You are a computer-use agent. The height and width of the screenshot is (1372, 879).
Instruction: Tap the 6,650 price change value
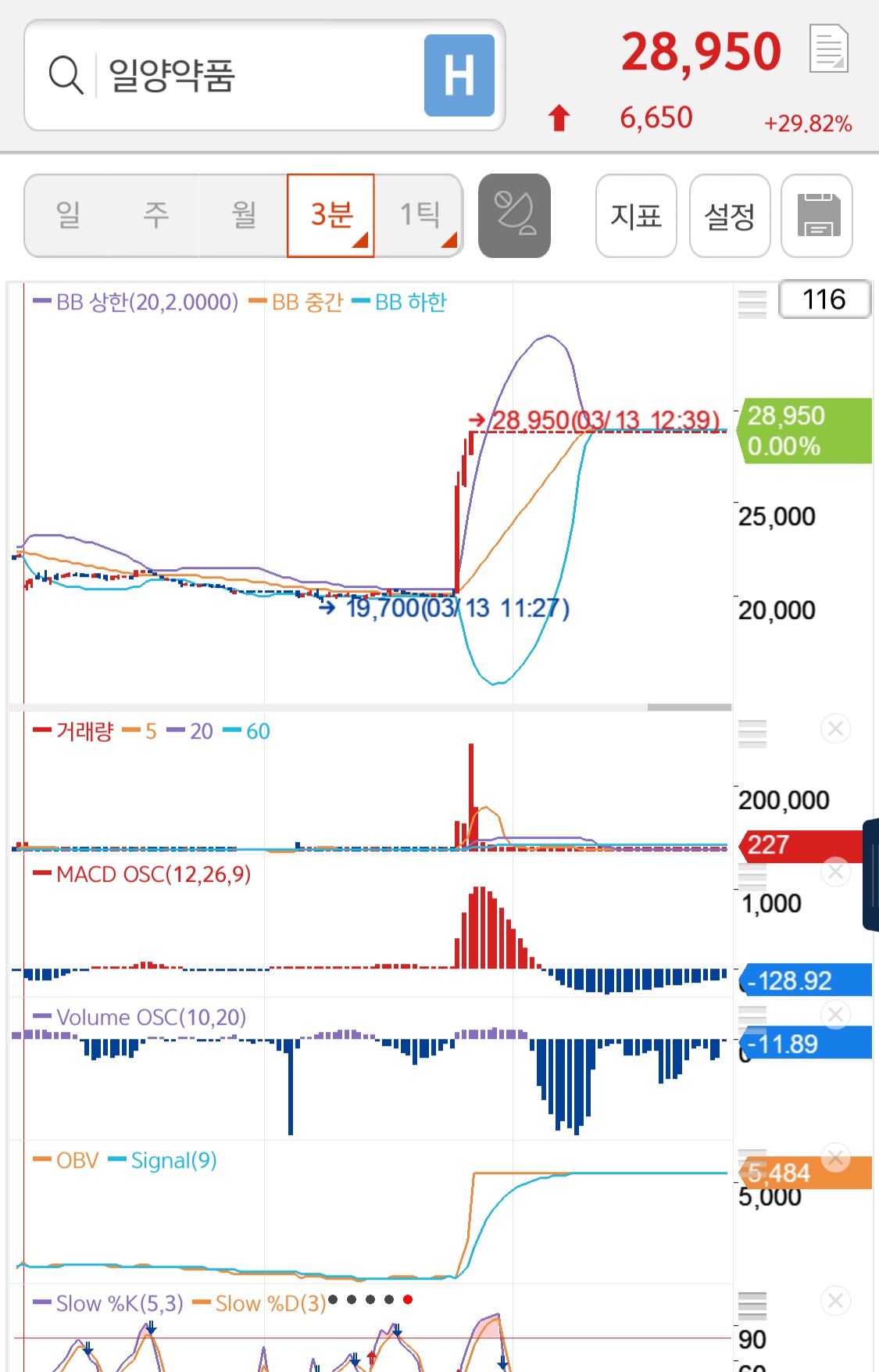[656, 118]
